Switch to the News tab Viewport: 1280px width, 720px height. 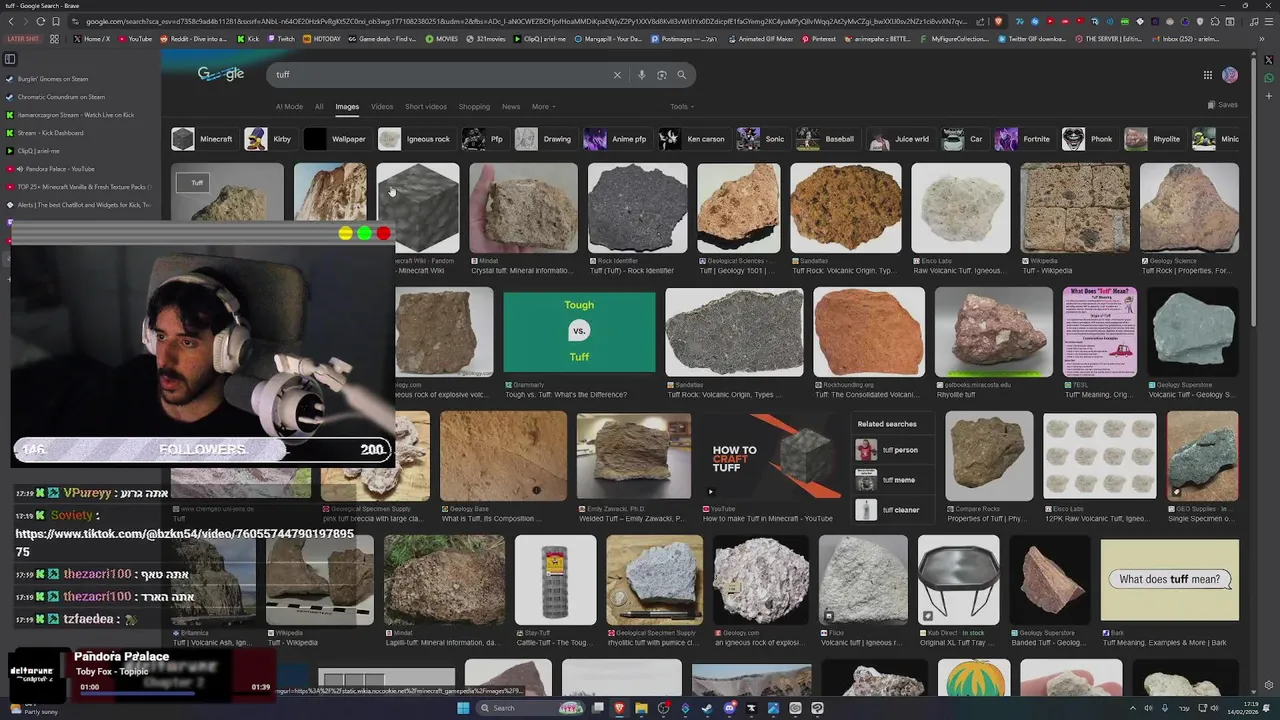pos(511,107)
